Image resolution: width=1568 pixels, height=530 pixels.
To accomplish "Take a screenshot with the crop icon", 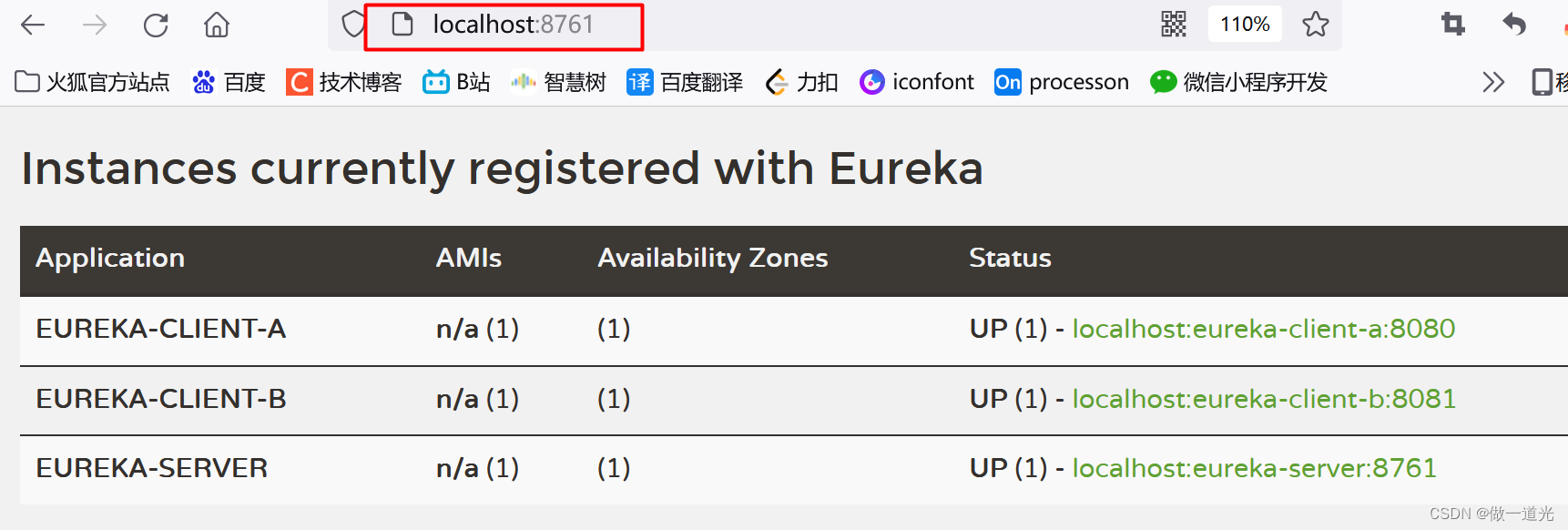I will click(1451, 25).
